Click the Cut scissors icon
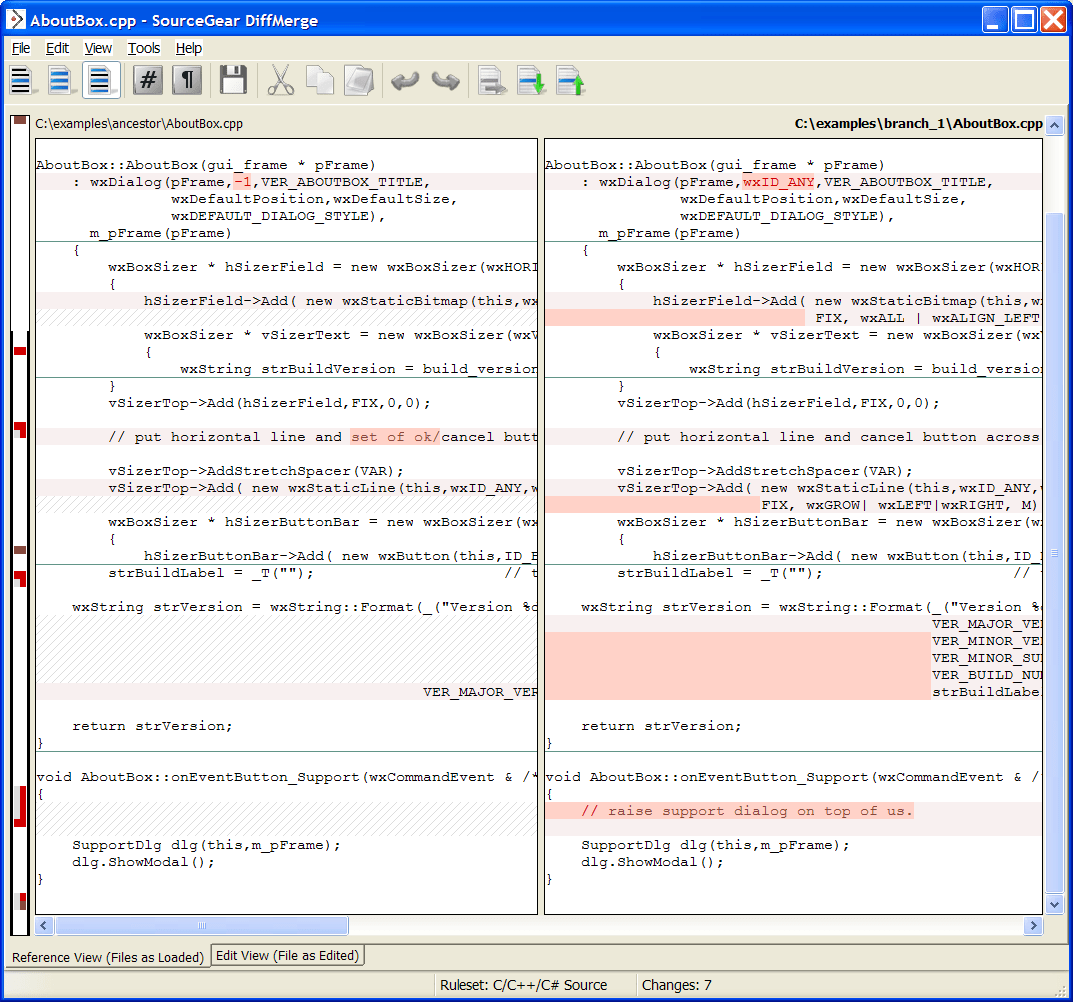 tap(280, 80)
